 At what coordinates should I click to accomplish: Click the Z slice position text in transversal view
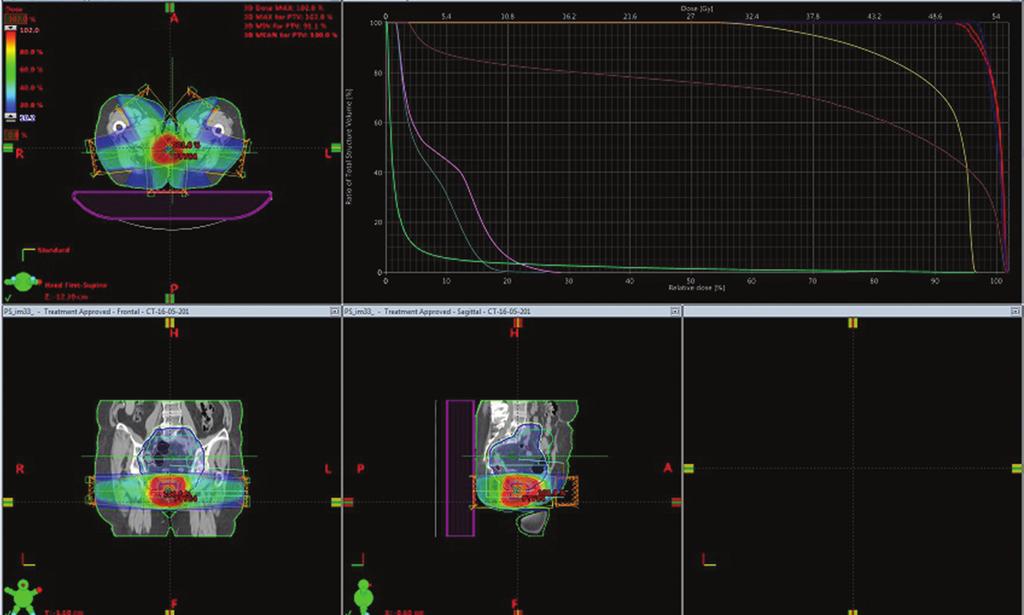coord(65,297)
